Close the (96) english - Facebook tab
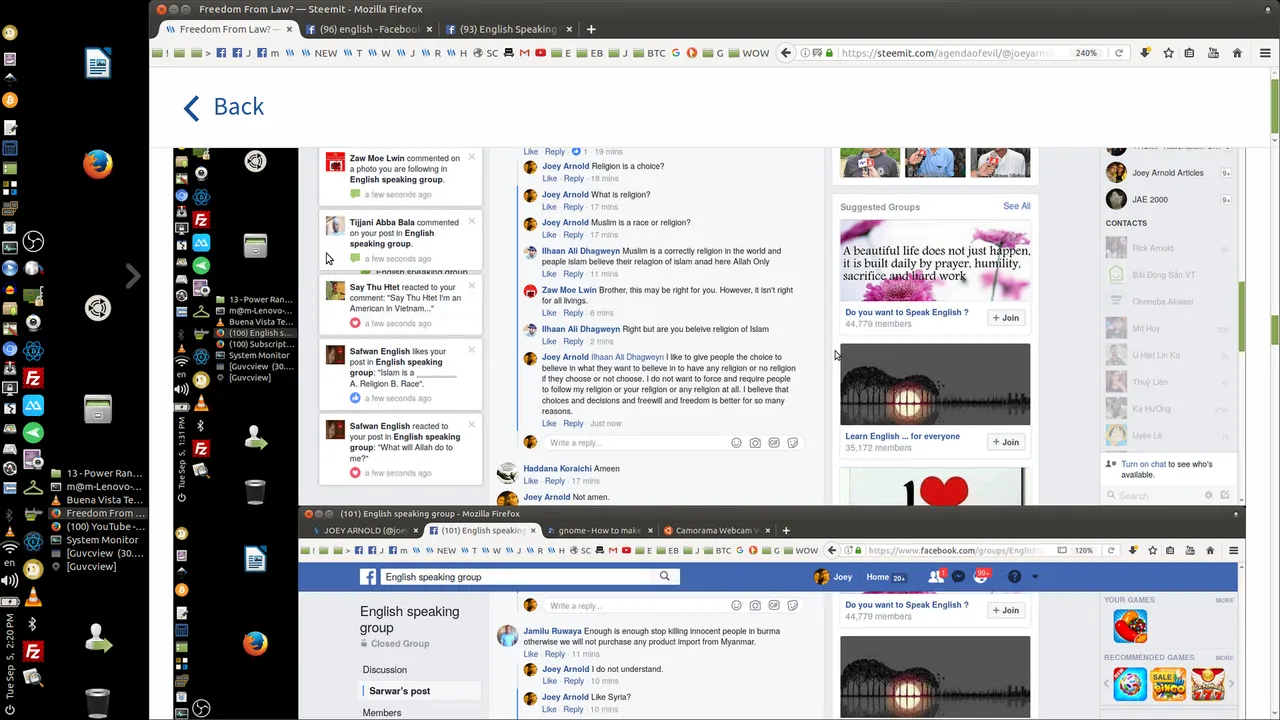1280x720 pixels. (x=430, y=29)
